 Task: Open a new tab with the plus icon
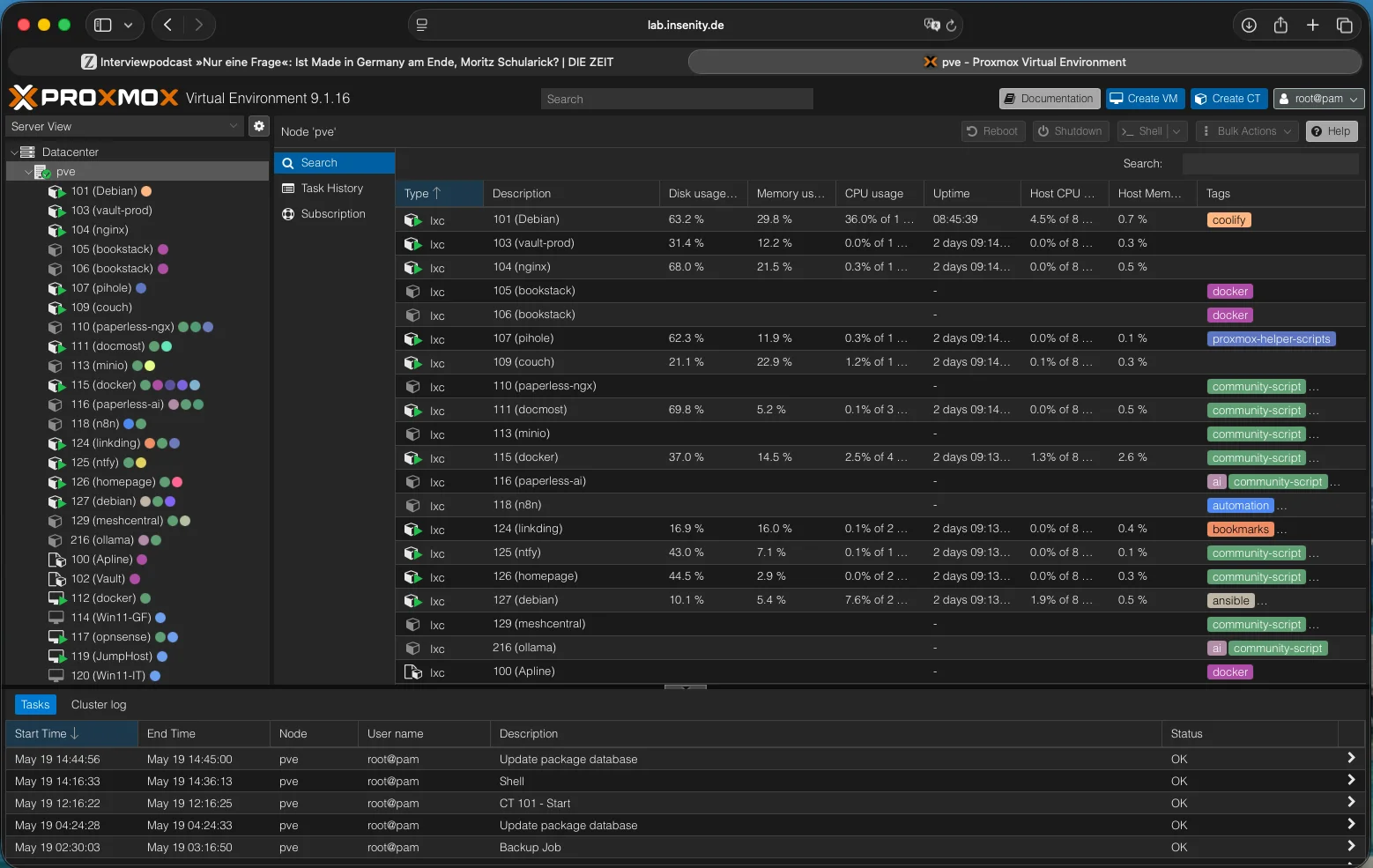pos(1312,25)
